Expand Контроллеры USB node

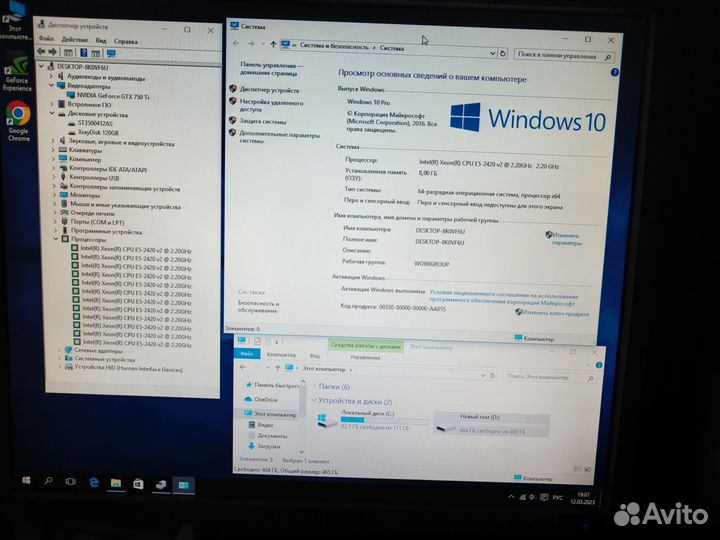click(x=53, y=177)
